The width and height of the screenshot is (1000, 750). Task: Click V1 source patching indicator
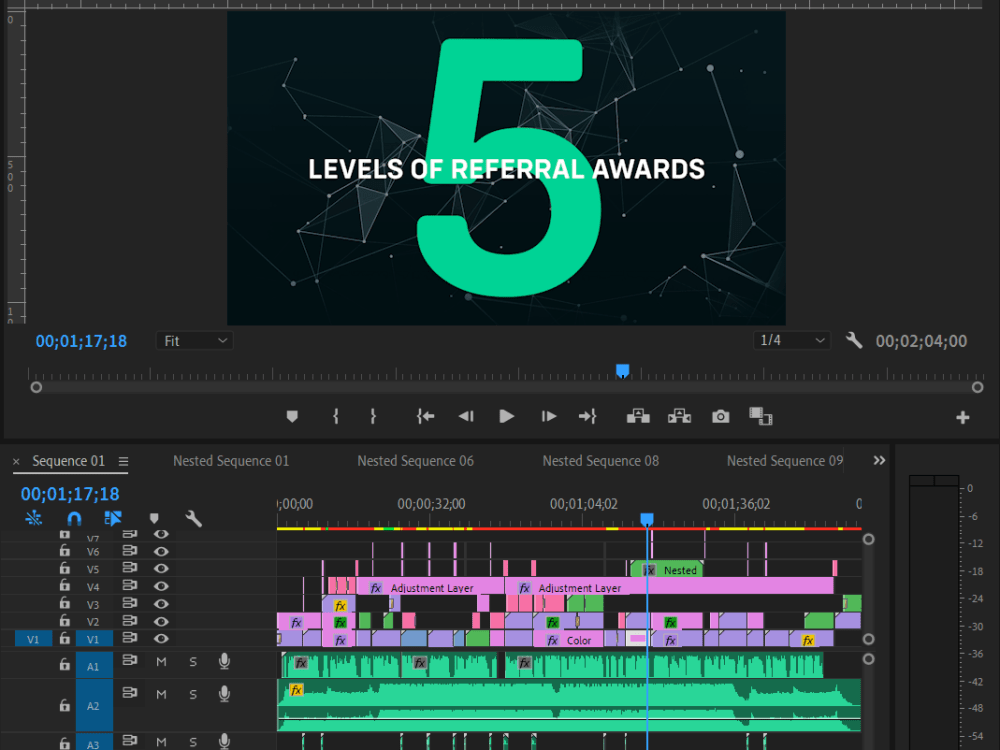33,639
